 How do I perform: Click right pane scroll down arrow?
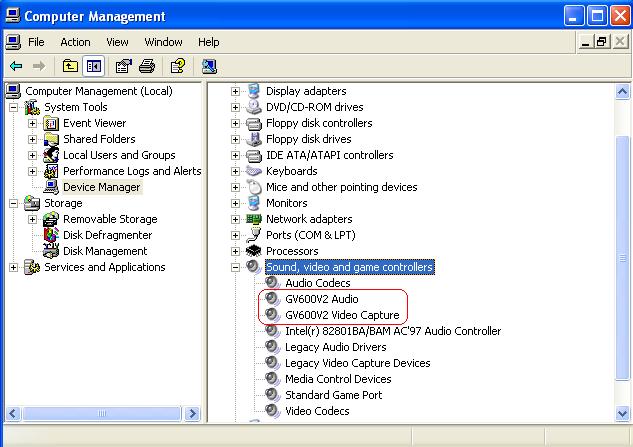(x=623, y=413)
